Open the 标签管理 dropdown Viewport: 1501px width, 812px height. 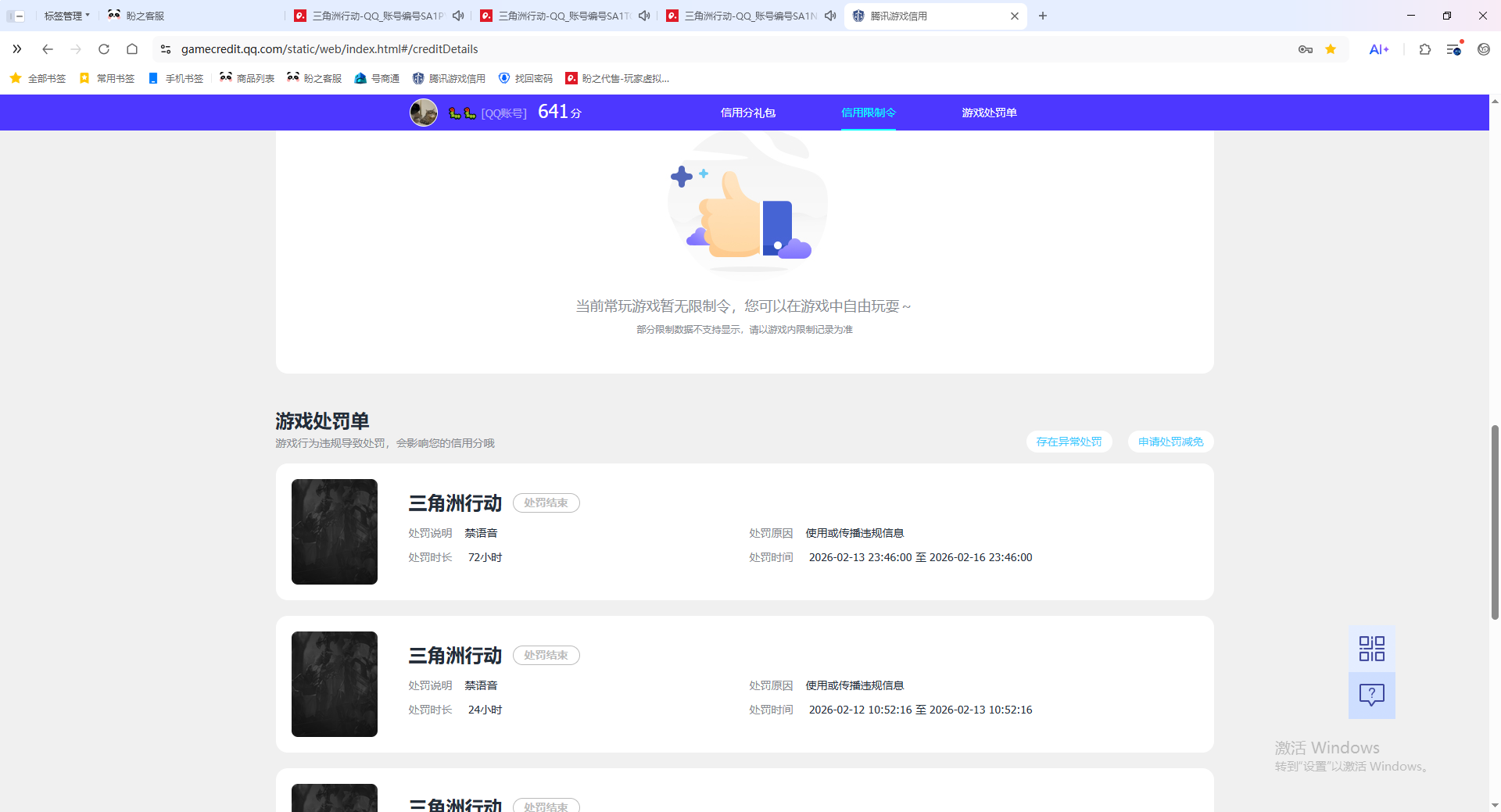click(66, 16)
